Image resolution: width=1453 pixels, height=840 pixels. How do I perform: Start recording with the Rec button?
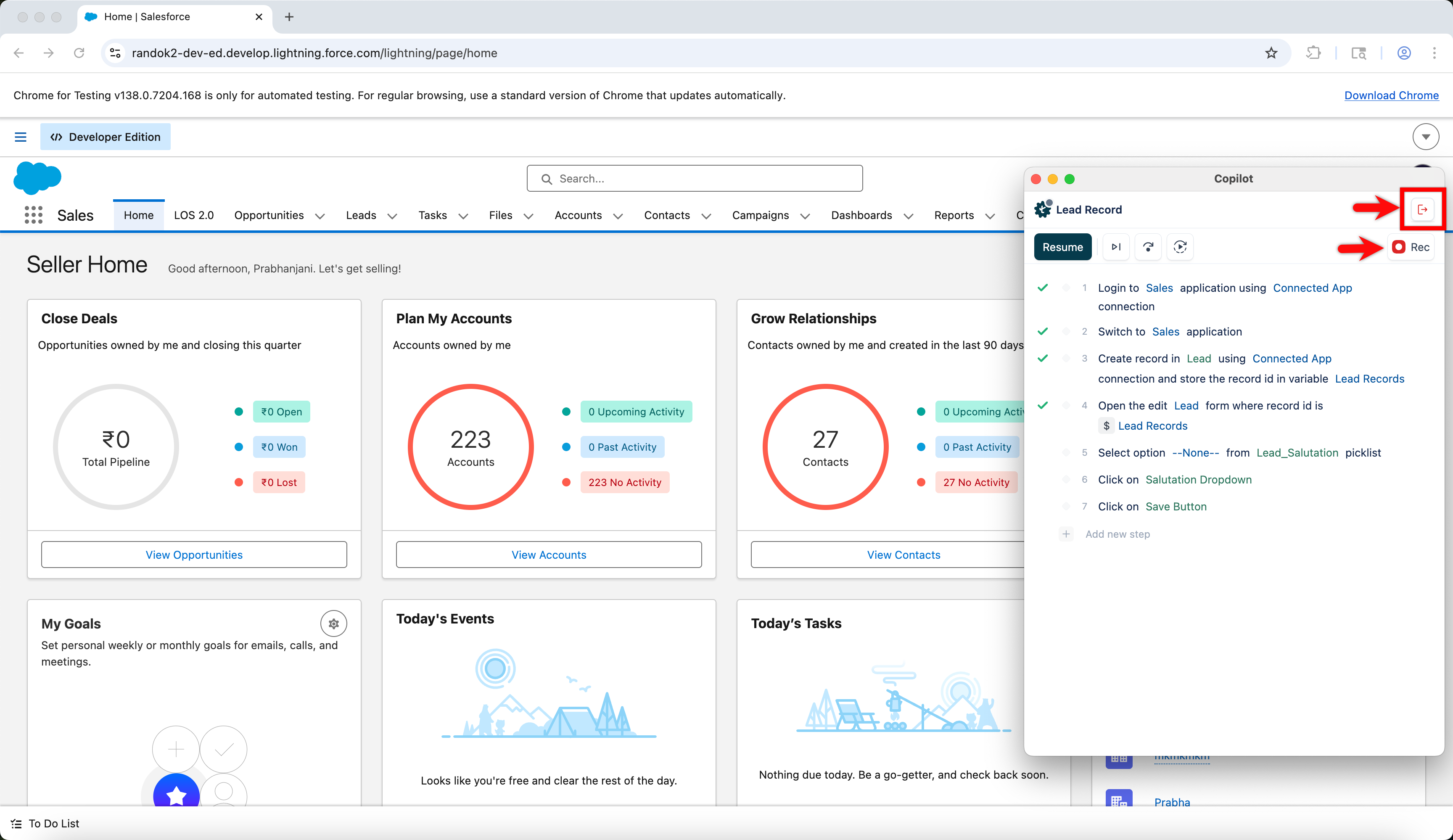tap(1411, 247)
